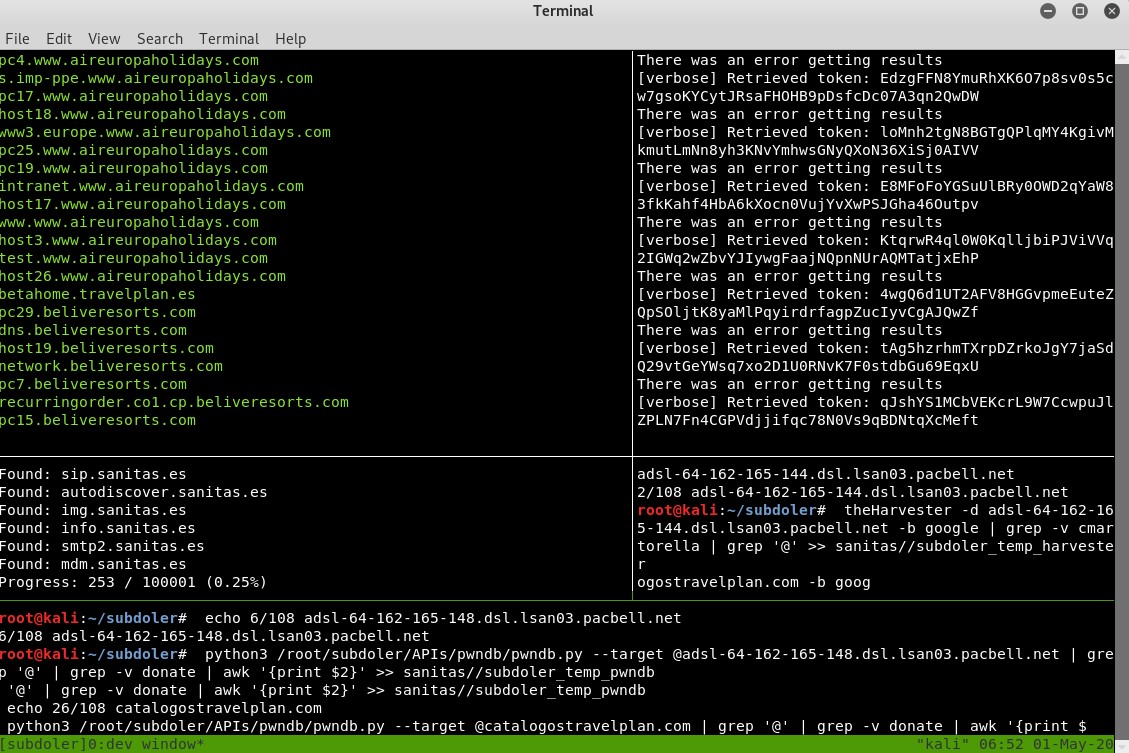Viewport: 1129px width, 753px height.
Task: Click the 'echo 26/108 catalogostravelplan.com' line
Action: click(164, 708)
